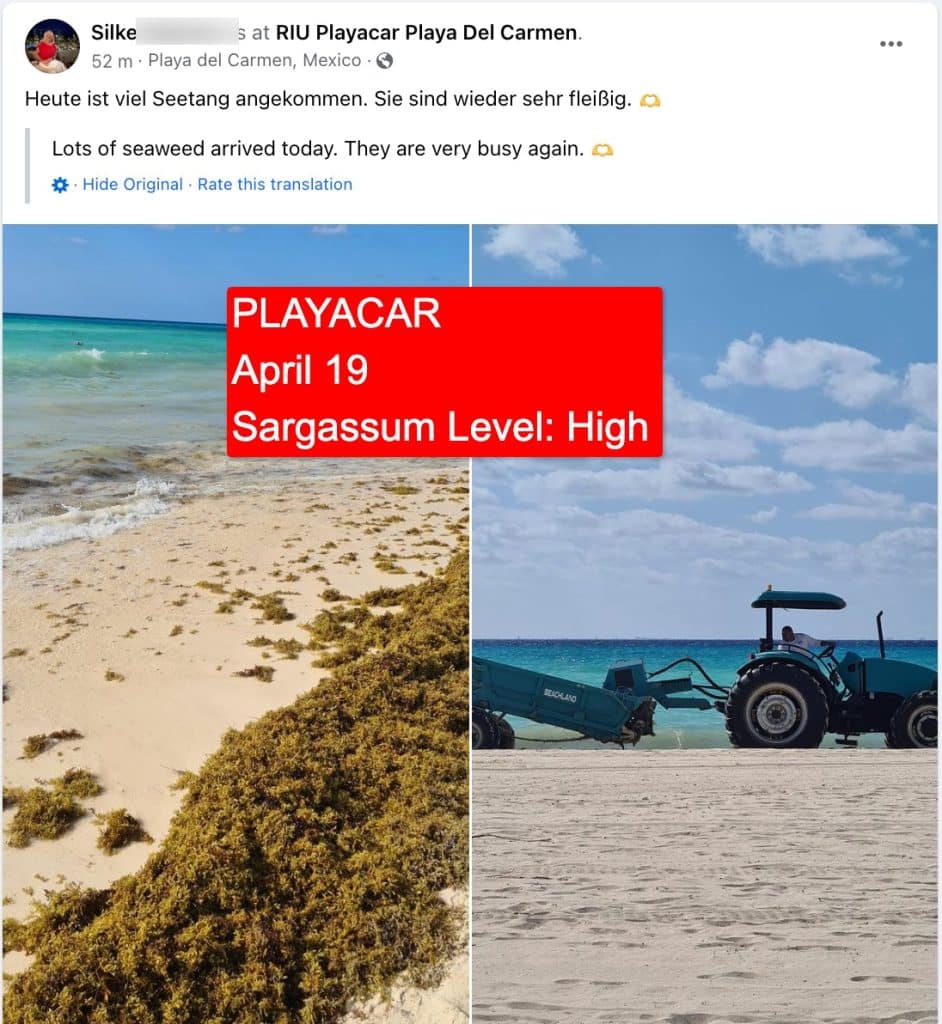This screenshot has width=942, height=1024.
Task: Click the poster name Silke
Action: [x=114, y=33]
